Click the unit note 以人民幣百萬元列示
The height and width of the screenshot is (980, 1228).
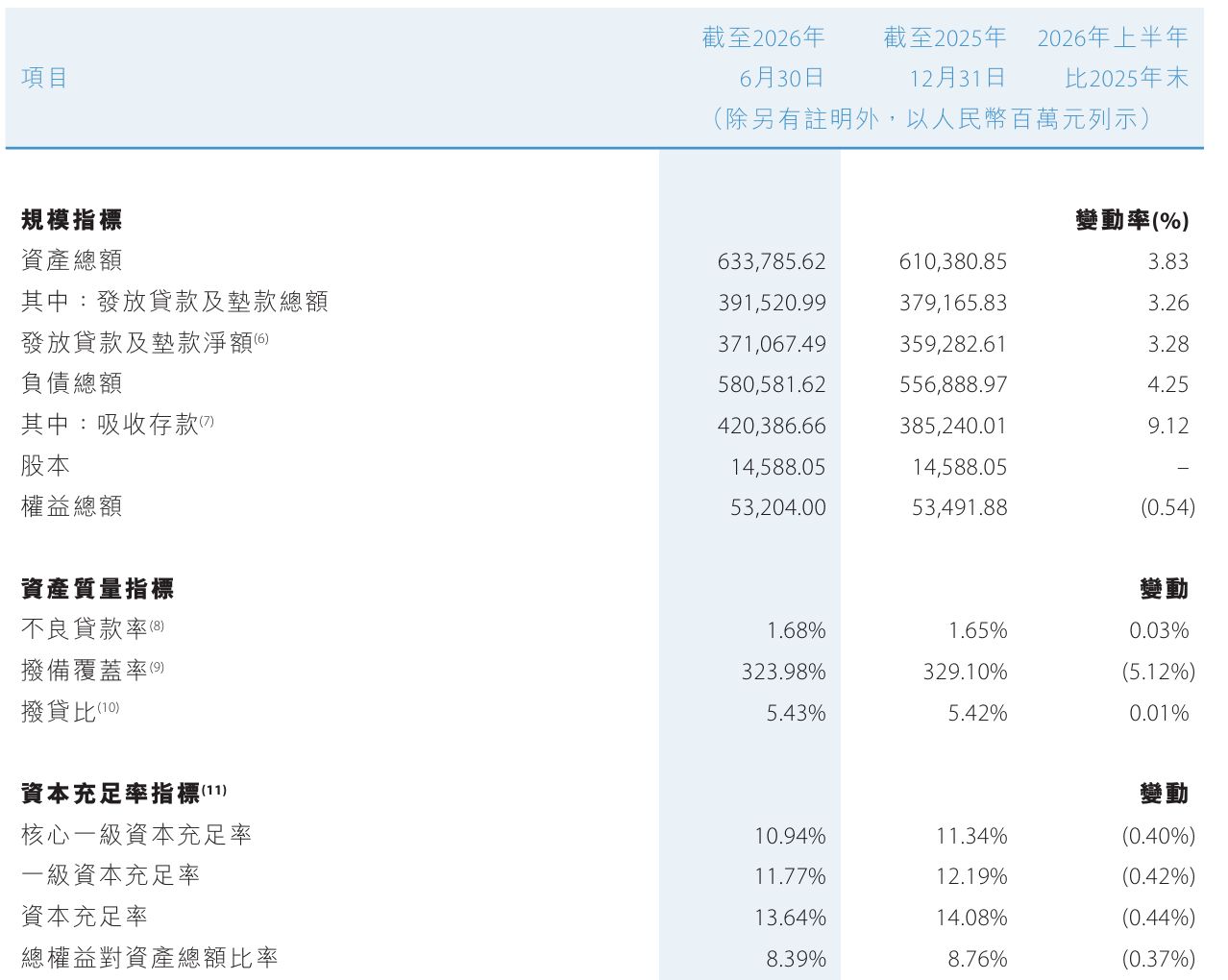[x=1021, y=119]
